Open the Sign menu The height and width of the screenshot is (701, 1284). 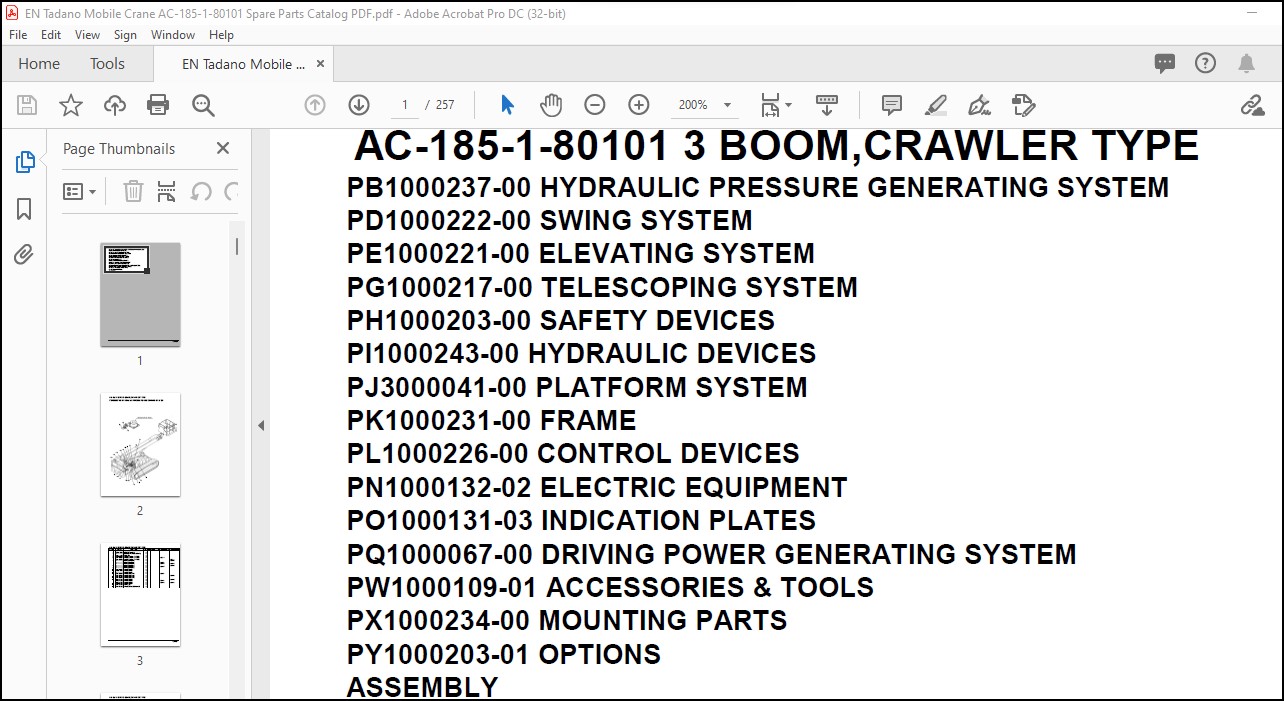[125, 34]
